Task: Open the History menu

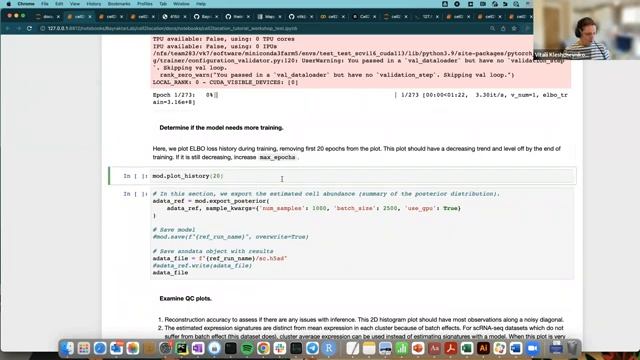Action: (x=93, y=4)
